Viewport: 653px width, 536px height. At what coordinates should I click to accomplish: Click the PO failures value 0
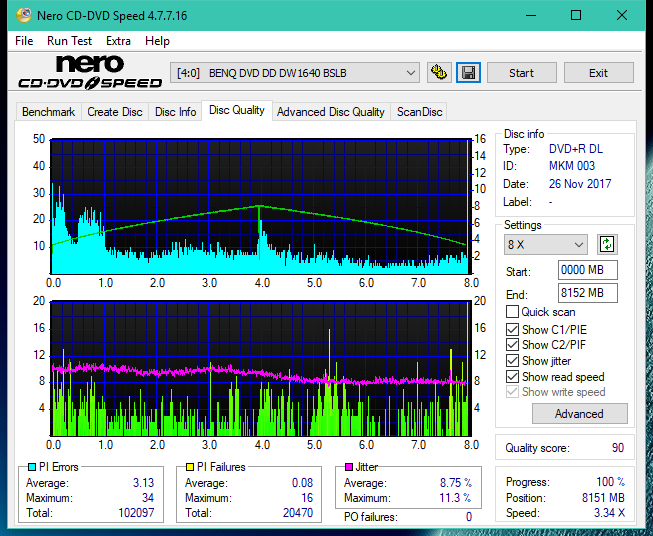[469, 517]
